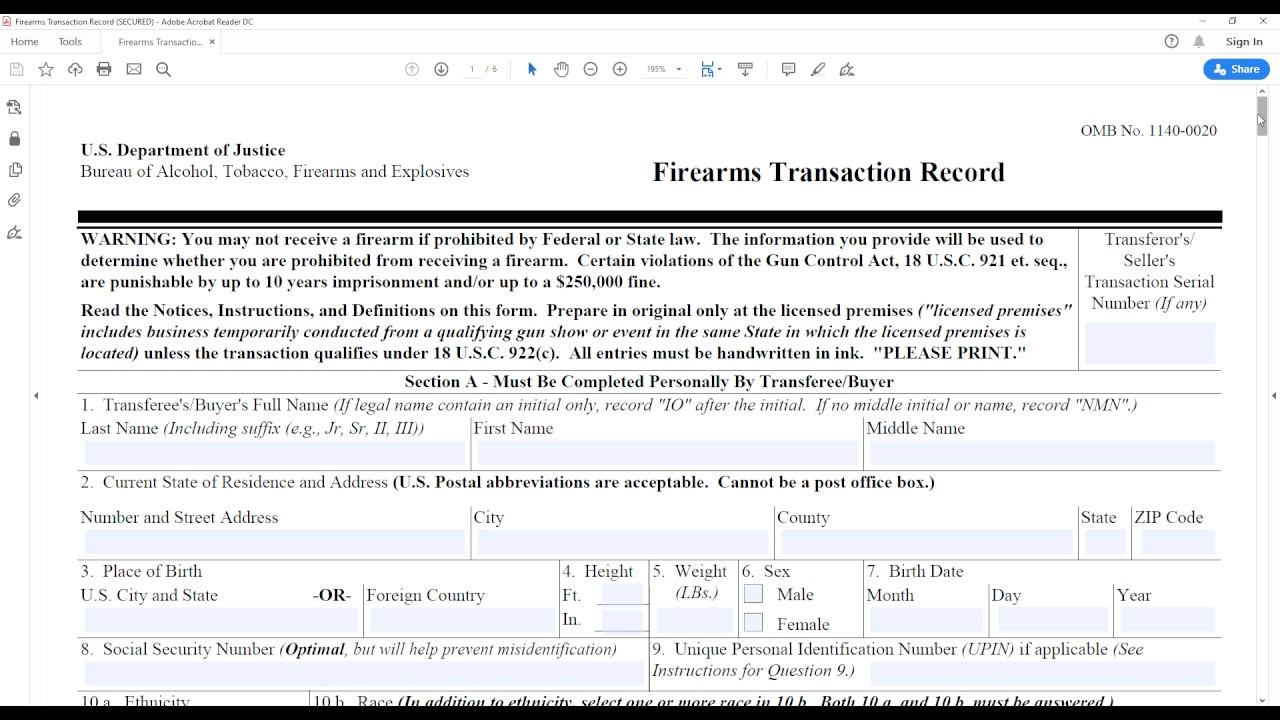Print the document with printer icon
The width and height of the screenshot is (1280, 720).
click(x=104, y=69)
